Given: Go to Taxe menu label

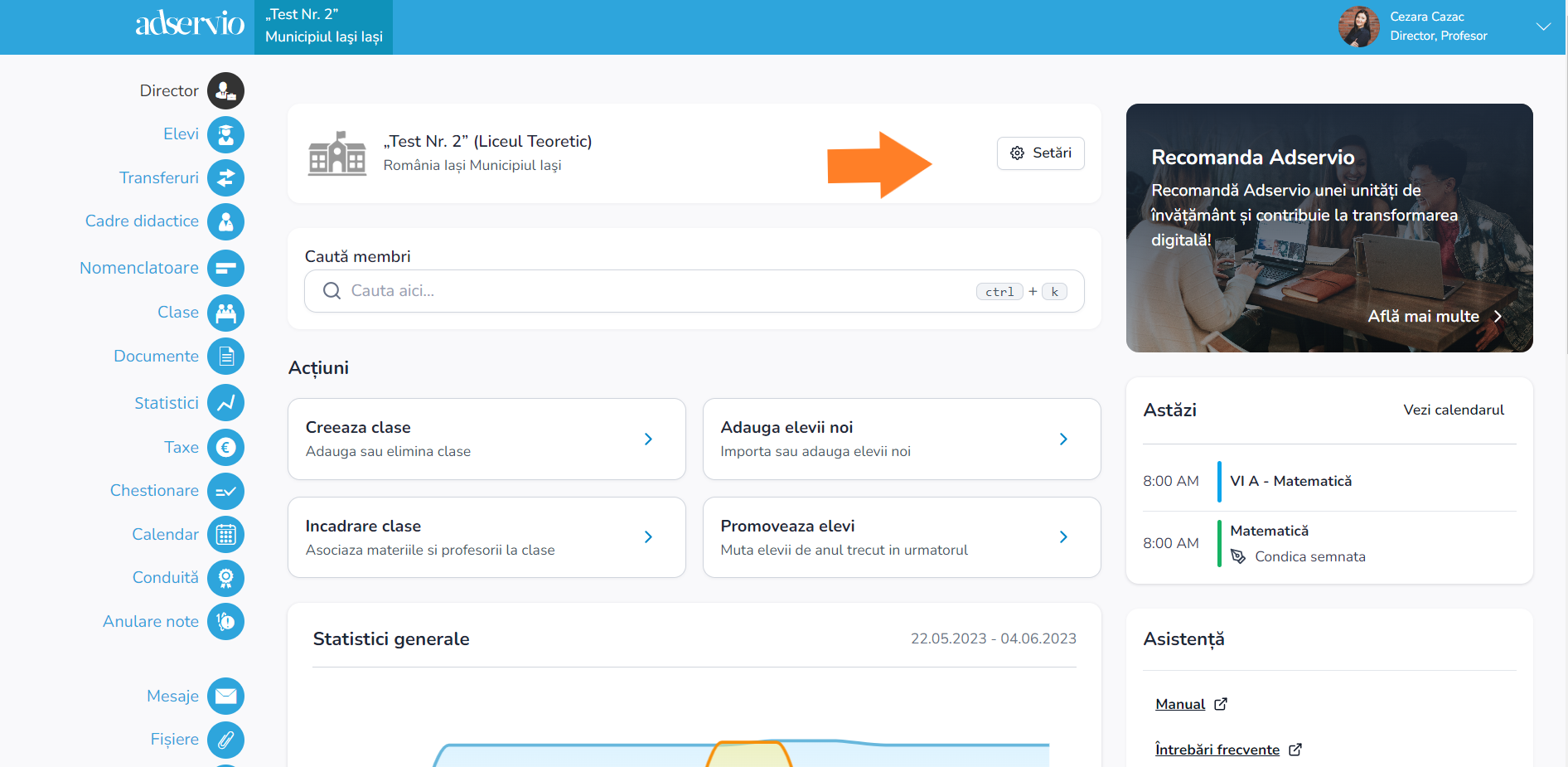Looking at the screenshot, I should point(181,448).
